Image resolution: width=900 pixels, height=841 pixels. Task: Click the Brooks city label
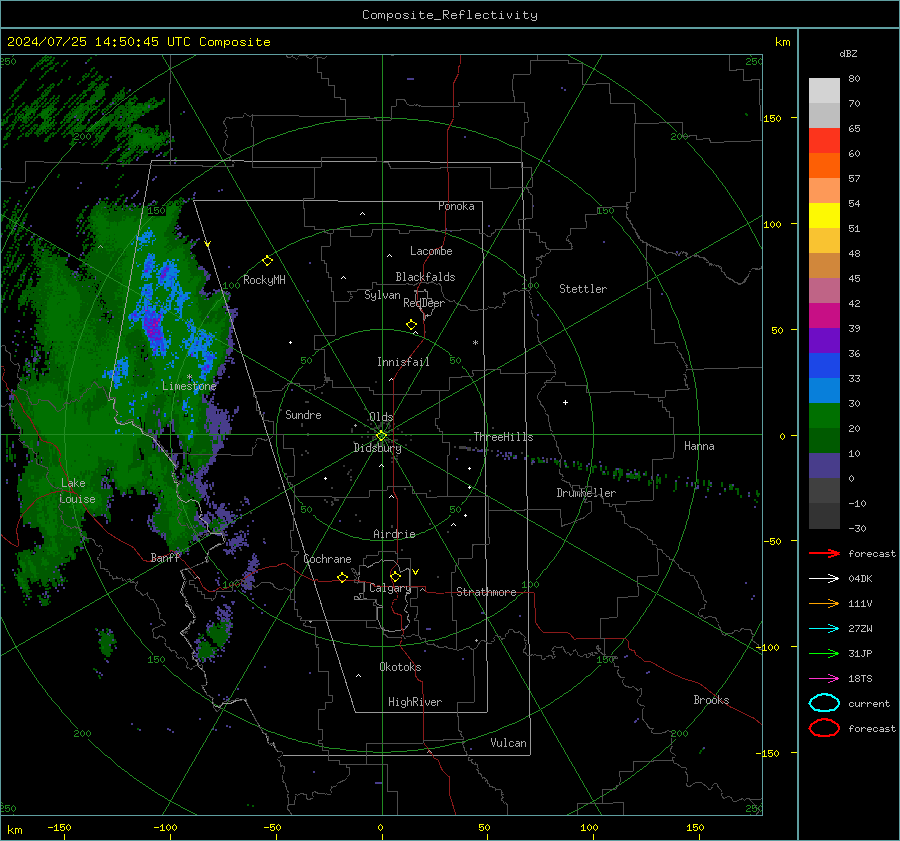[711, 700]
